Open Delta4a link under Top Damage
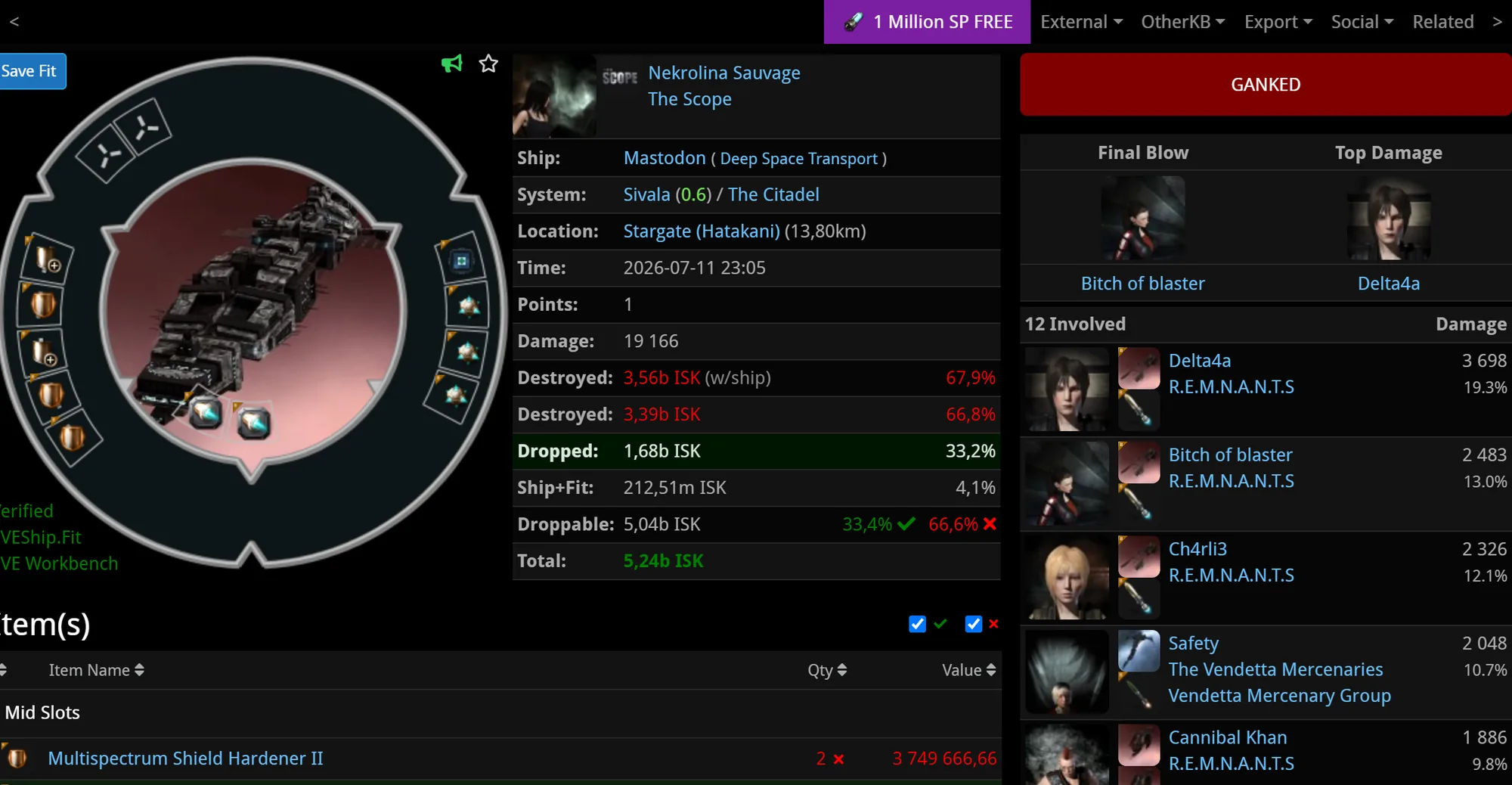The height and width of the screenshot is (785, 1512). (1389, 284)
